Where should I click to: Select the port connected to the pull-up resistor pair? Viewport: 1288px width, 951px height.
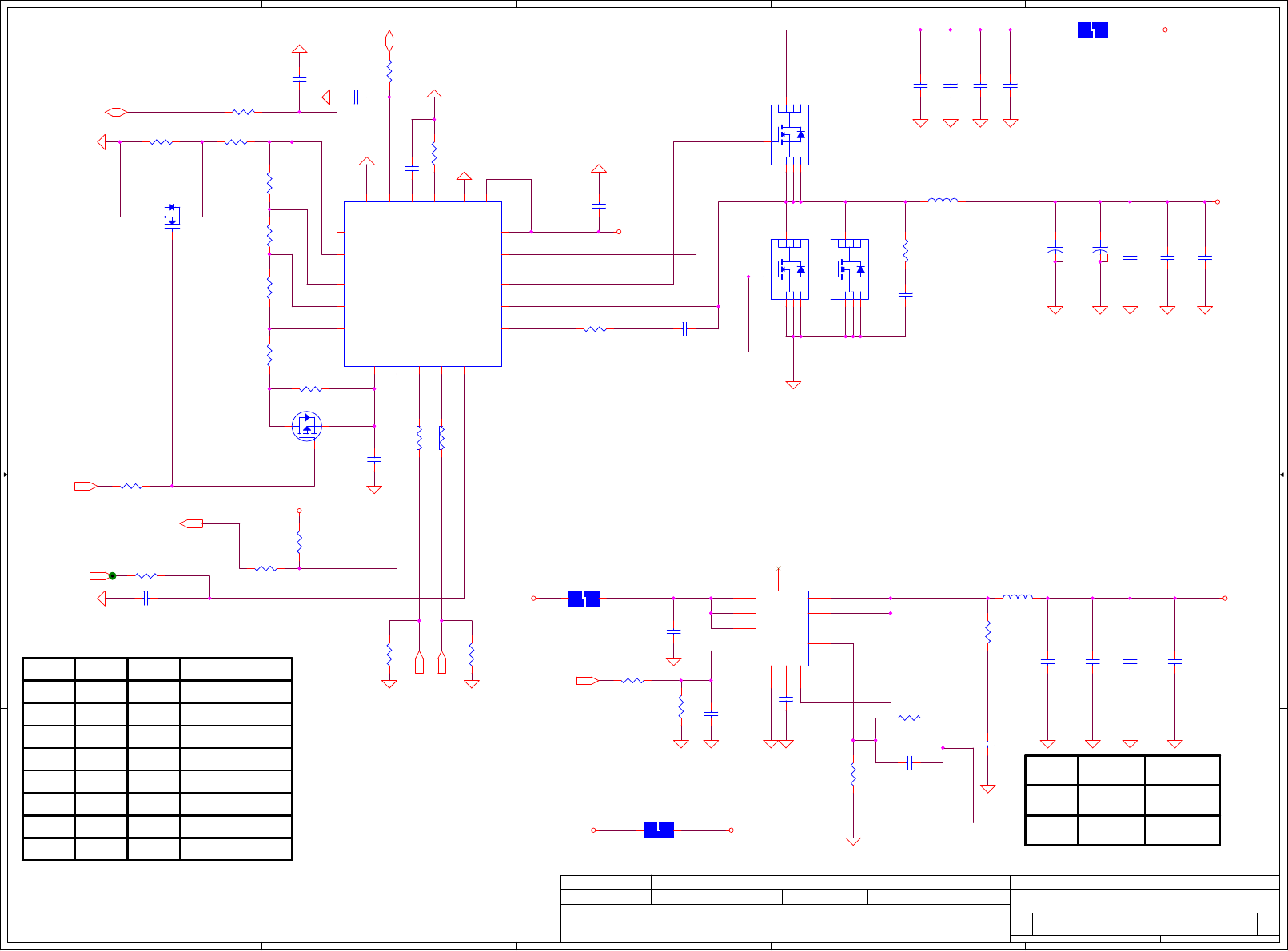click(192, 523)
